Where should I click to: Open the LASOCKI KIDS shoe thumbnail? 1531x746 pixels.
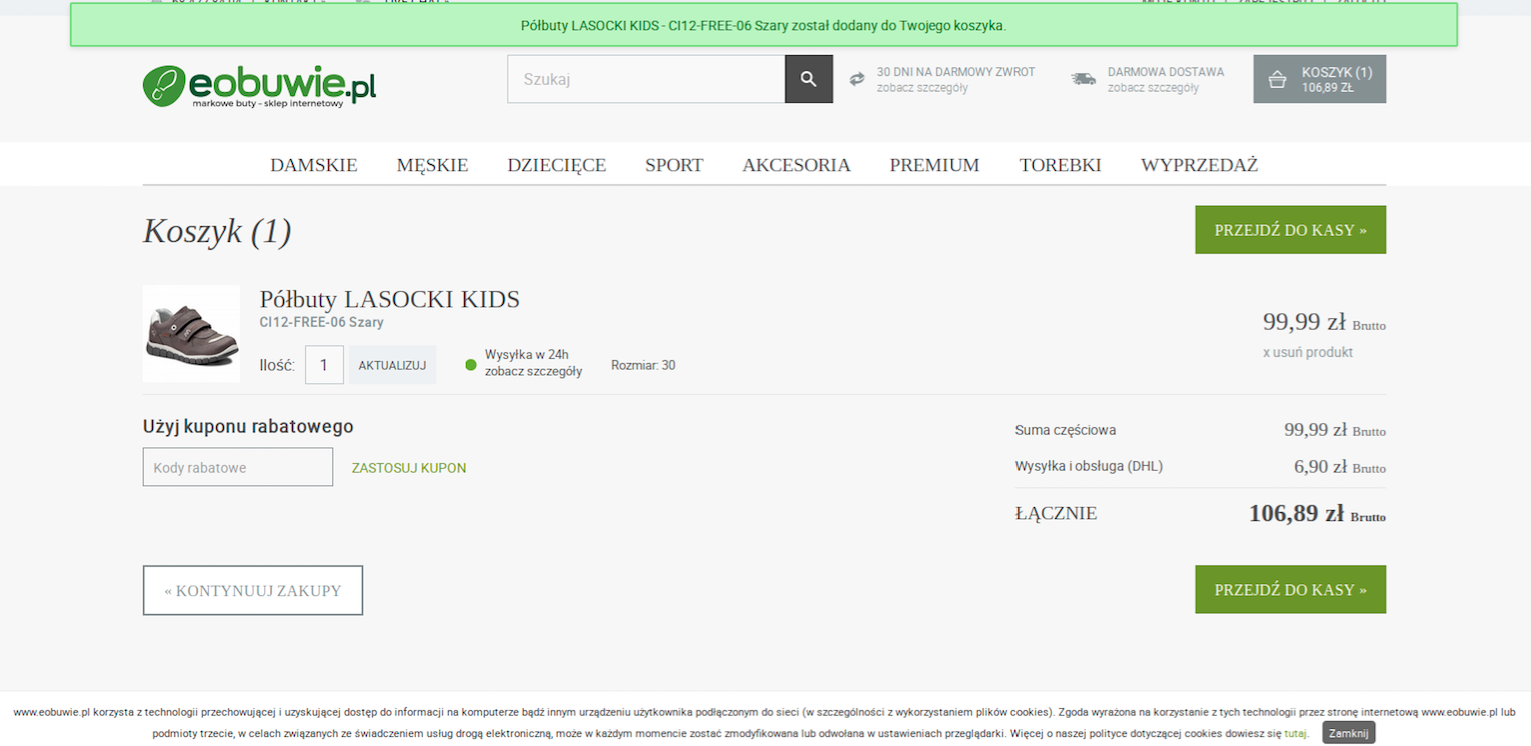point(191,333)
